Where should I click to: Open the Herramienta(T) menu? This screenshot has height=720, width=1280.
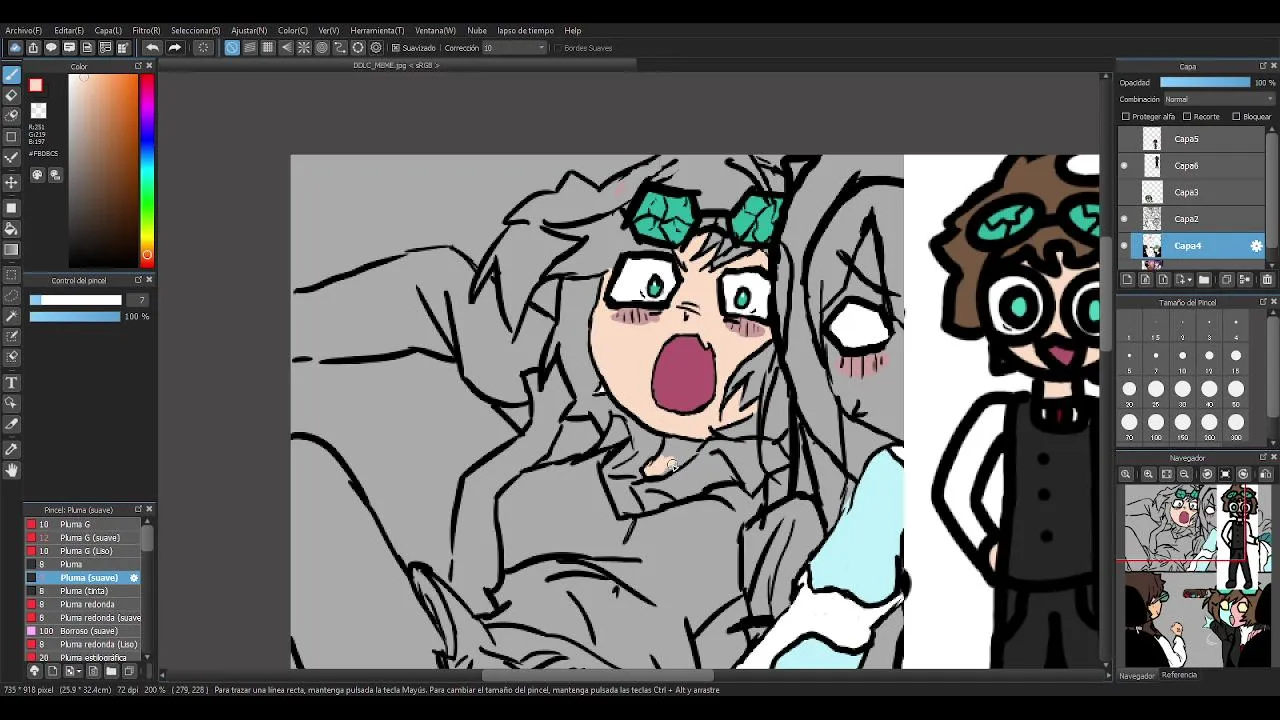point(377,31)
